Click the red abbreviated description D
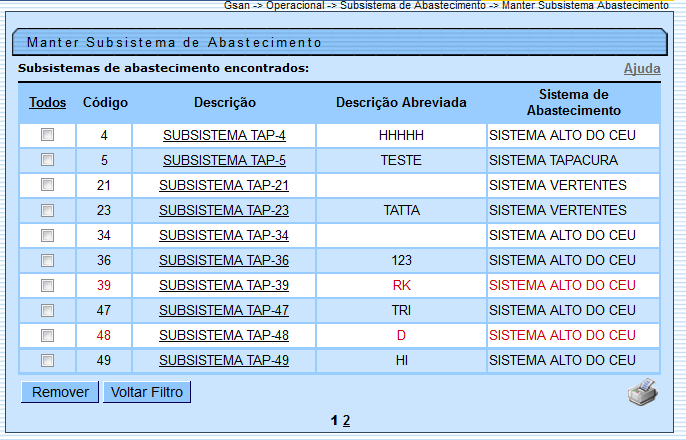Image resolution: width=686 pixels, height=440 pixels. coord(401,335)
